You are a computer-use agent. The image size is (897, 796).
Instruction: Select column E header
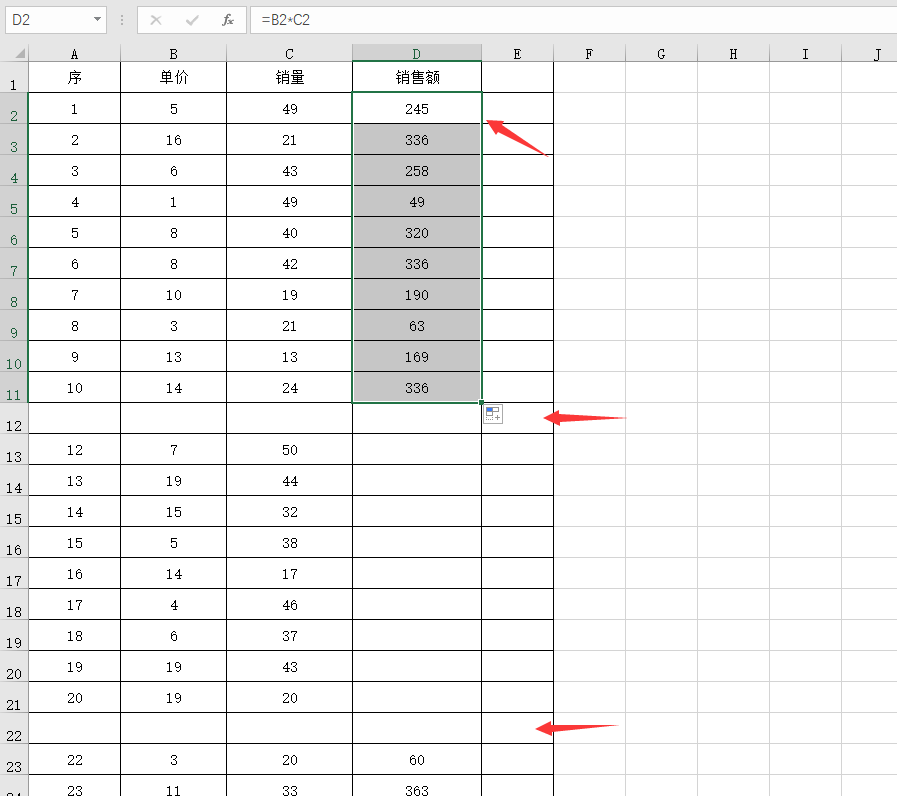[517, 54]
